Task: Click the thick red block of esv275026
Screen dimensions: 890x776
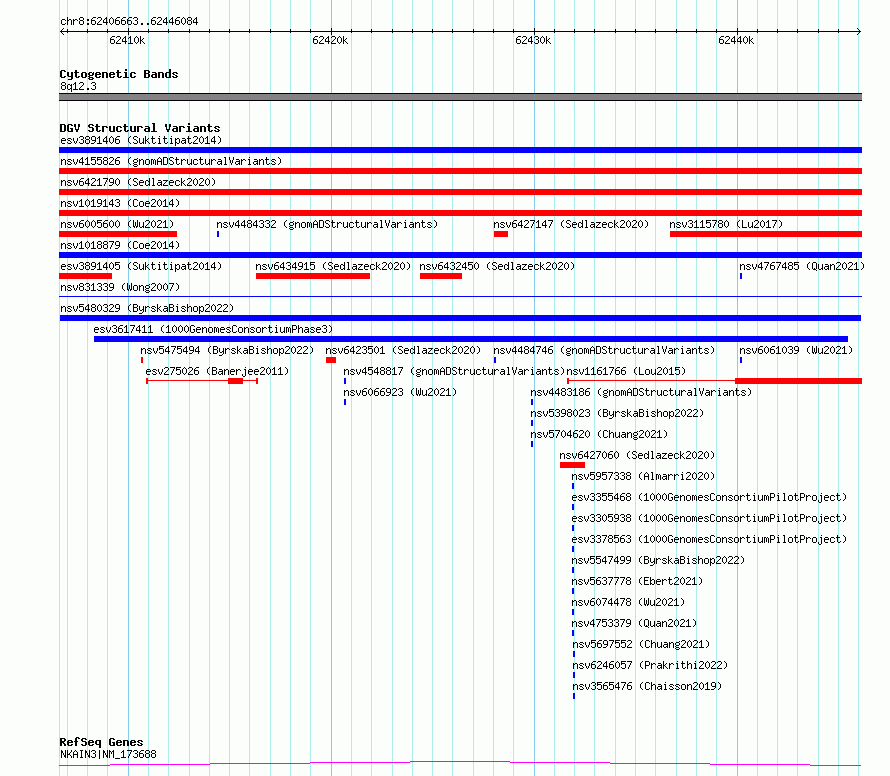Action: click(x=236, y=381)
